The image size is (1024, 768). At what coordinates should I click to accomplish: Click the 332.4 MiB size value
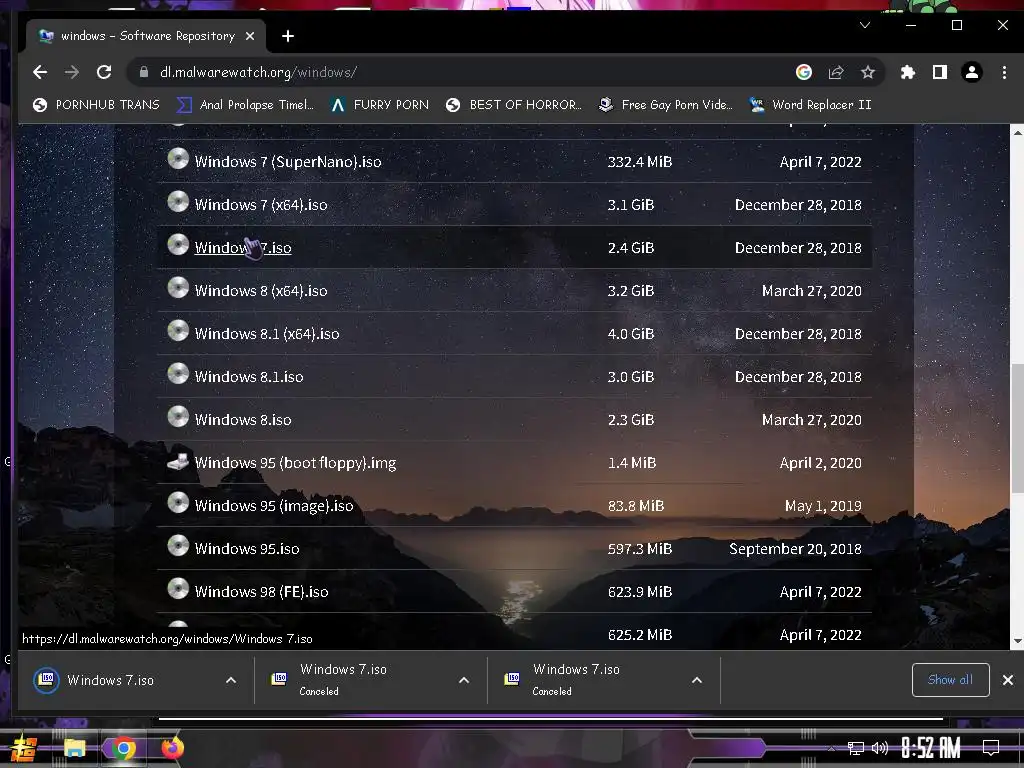click(639, 162)
